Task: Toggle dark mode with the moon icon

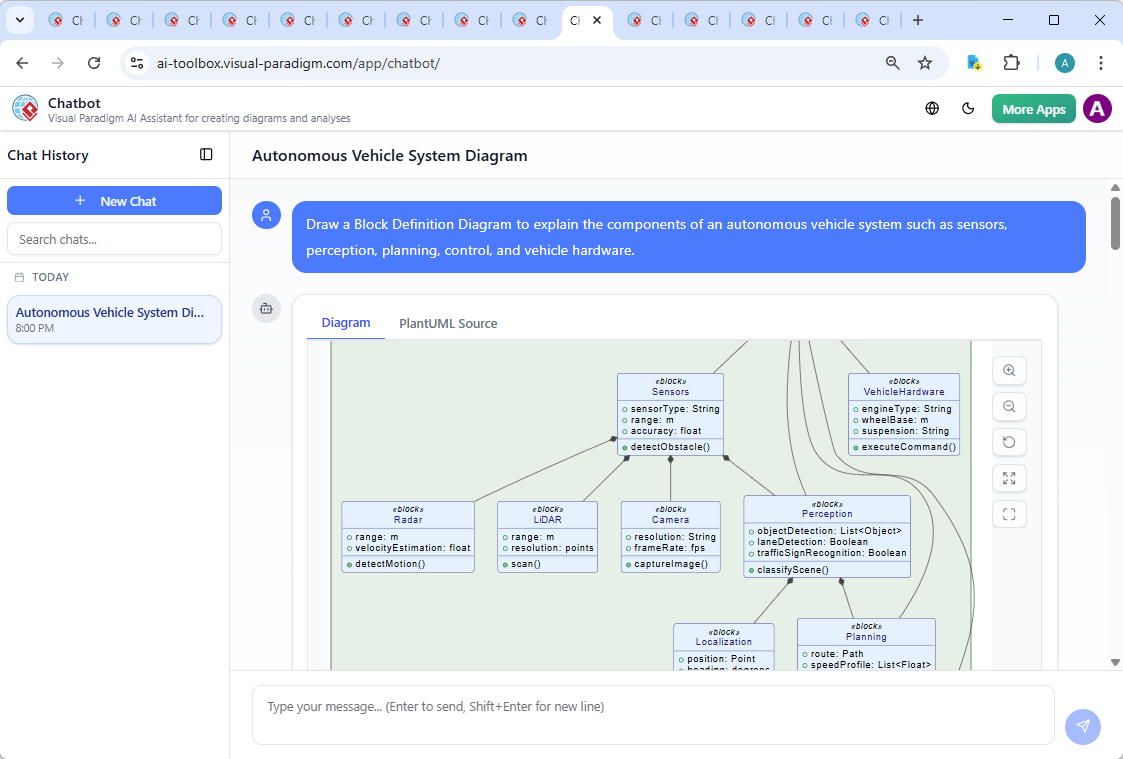Action: [x=968, y=108]
